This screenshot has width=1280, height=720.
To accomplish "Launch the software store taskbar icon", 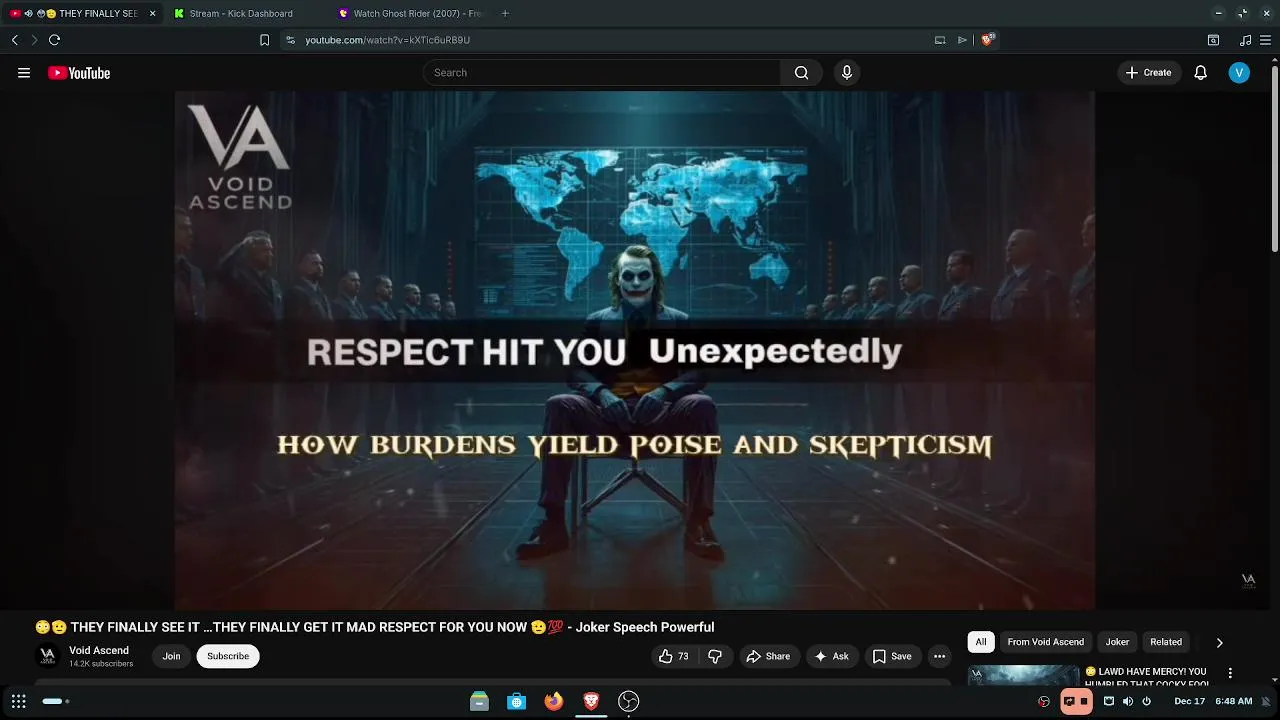I will click(517, 701).
